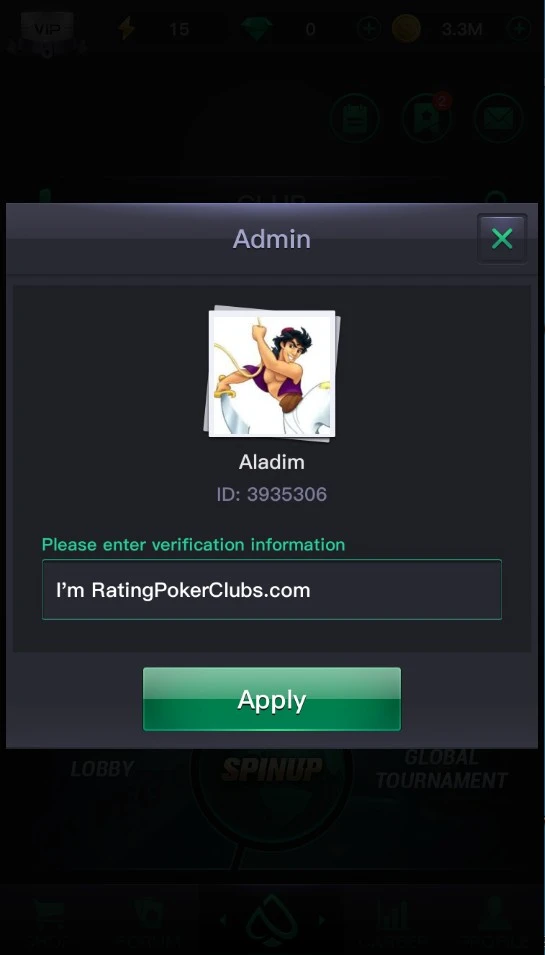Image resolution: width=545 pixels, height=955 pixels.
Task: Add coins with plus beside 3.3M
Action: [519, 29]
